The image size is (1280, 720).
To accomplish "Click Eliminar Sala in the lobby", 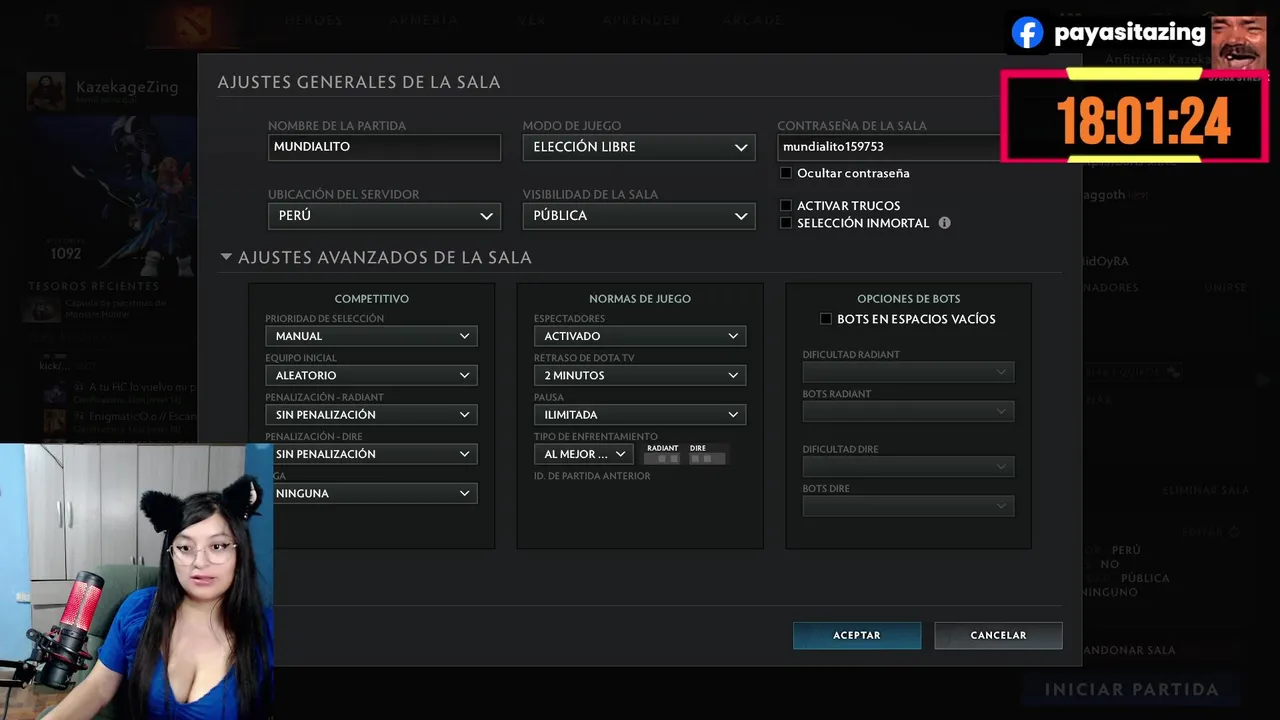I will 1205,491.
